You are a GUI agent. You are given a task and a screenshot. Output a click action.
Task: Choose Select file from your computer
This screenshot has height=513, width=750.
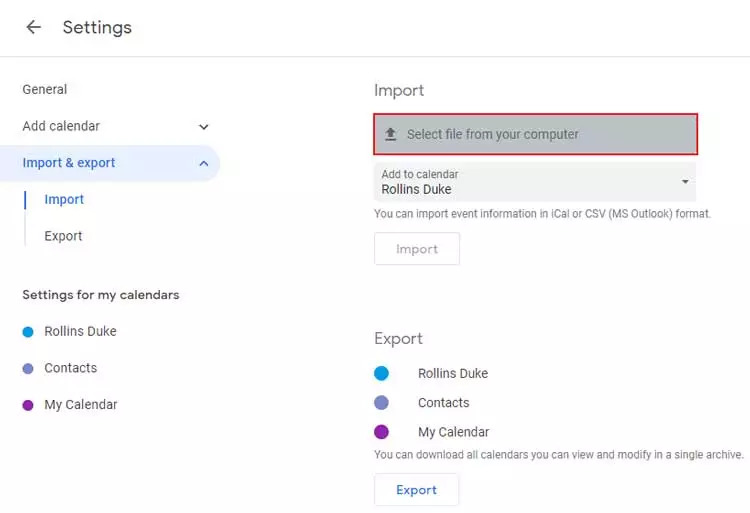535,134
